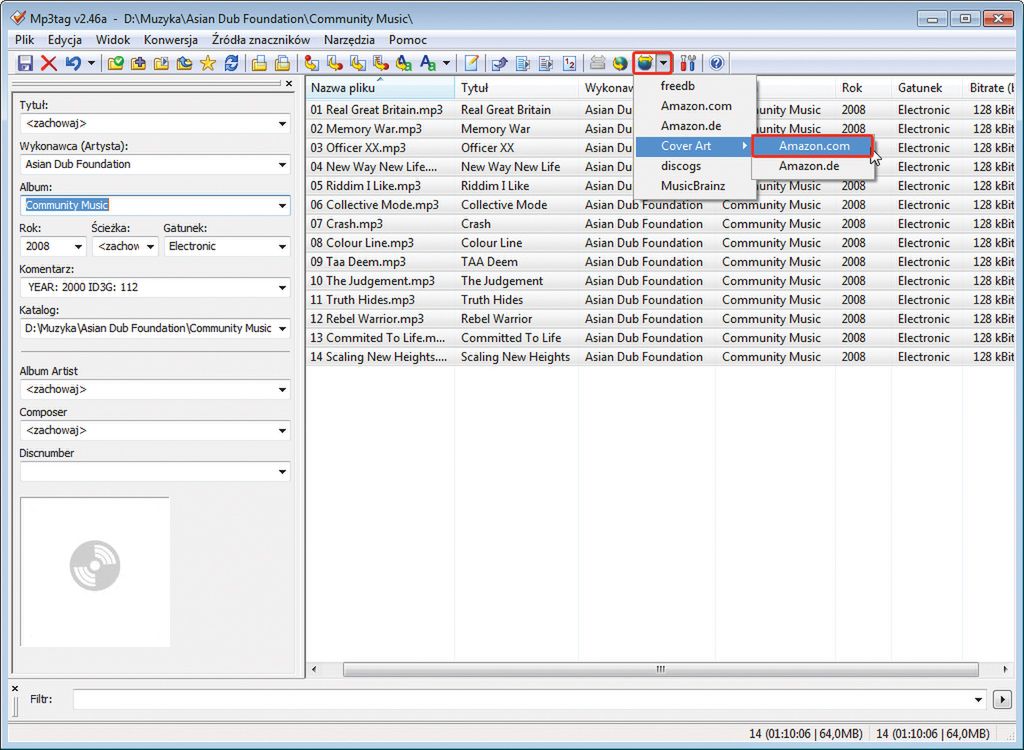This screenshot has width=1024, height=750.
Task: Open the tools options wrench icon
Action: tap(688, 63)
